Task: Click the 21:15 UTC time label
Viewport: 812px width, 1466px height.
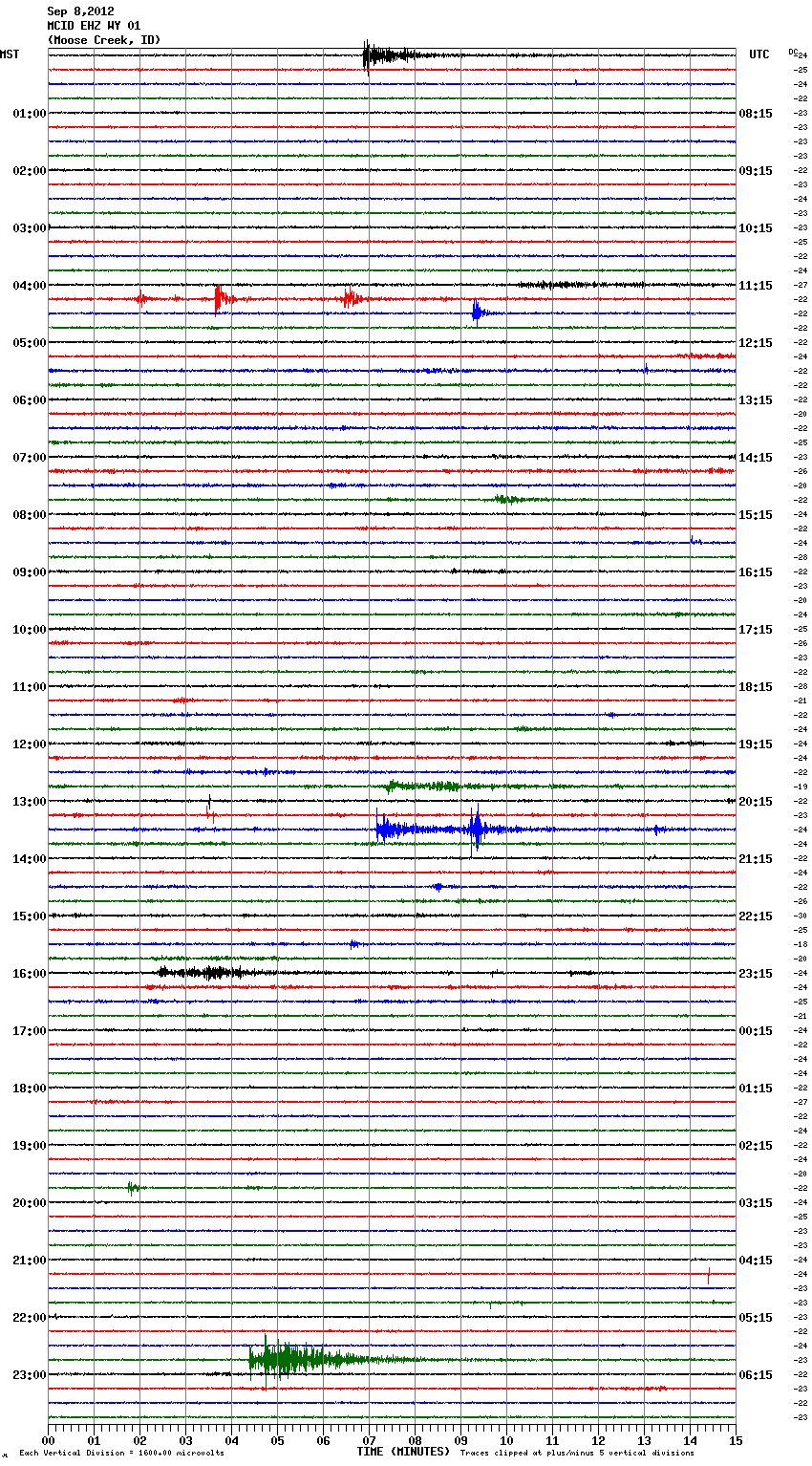Action: [756, 859]
